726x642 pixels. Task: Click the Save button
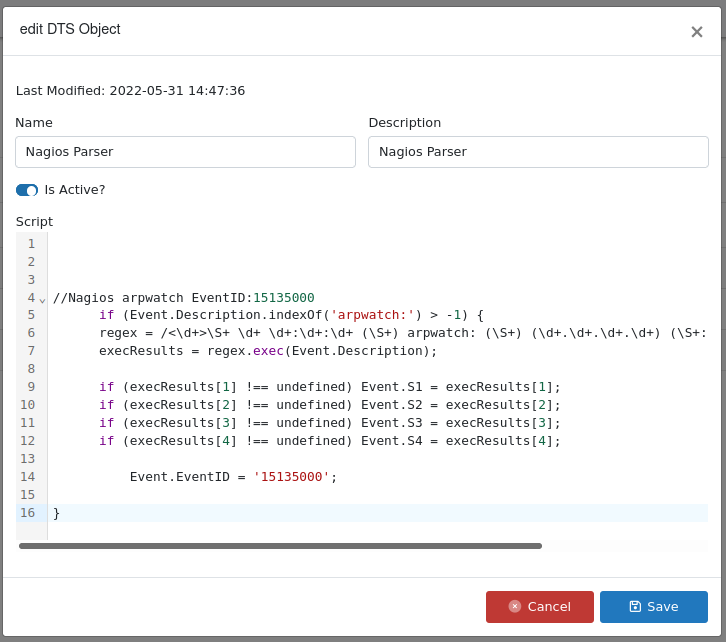[x=653, y=606]
